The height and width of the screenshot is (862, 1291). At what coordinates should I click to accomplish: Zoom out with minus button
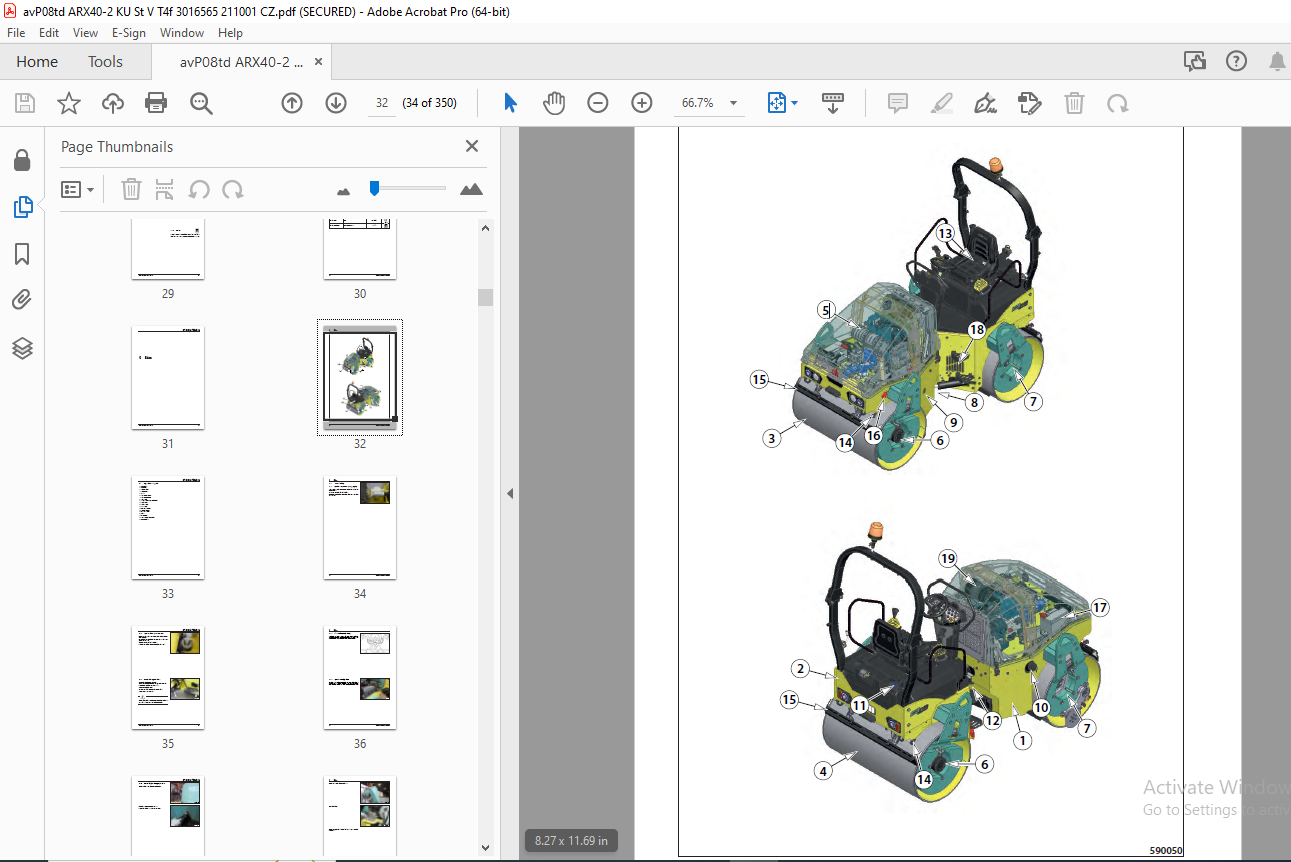[x=598, y=103]
